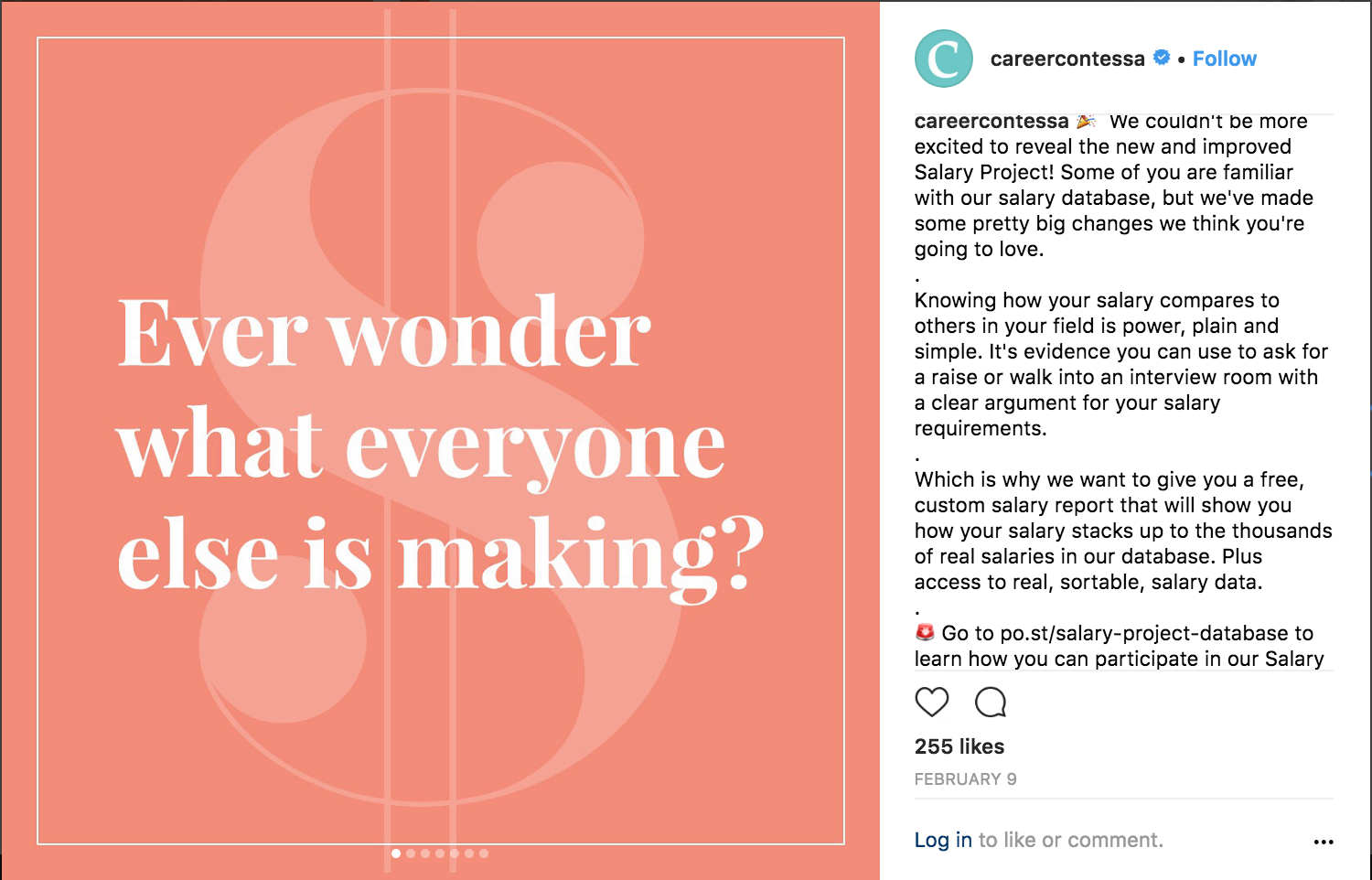Click the bold careercontessa name above the caption
Image resolution: width=1372 pixels, height=880 pixels.
click(991, 120)
